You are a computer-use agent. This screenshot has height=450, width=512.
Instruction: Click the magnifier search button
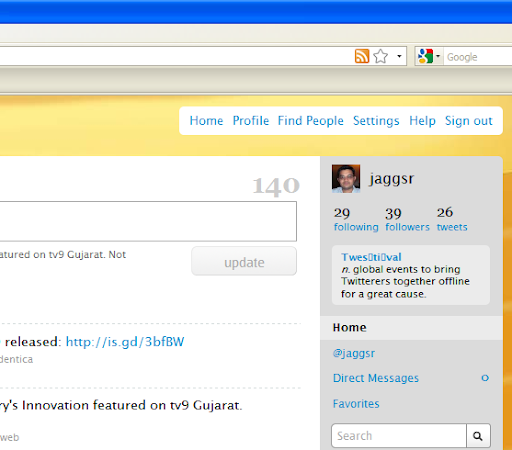click(478, 436)
